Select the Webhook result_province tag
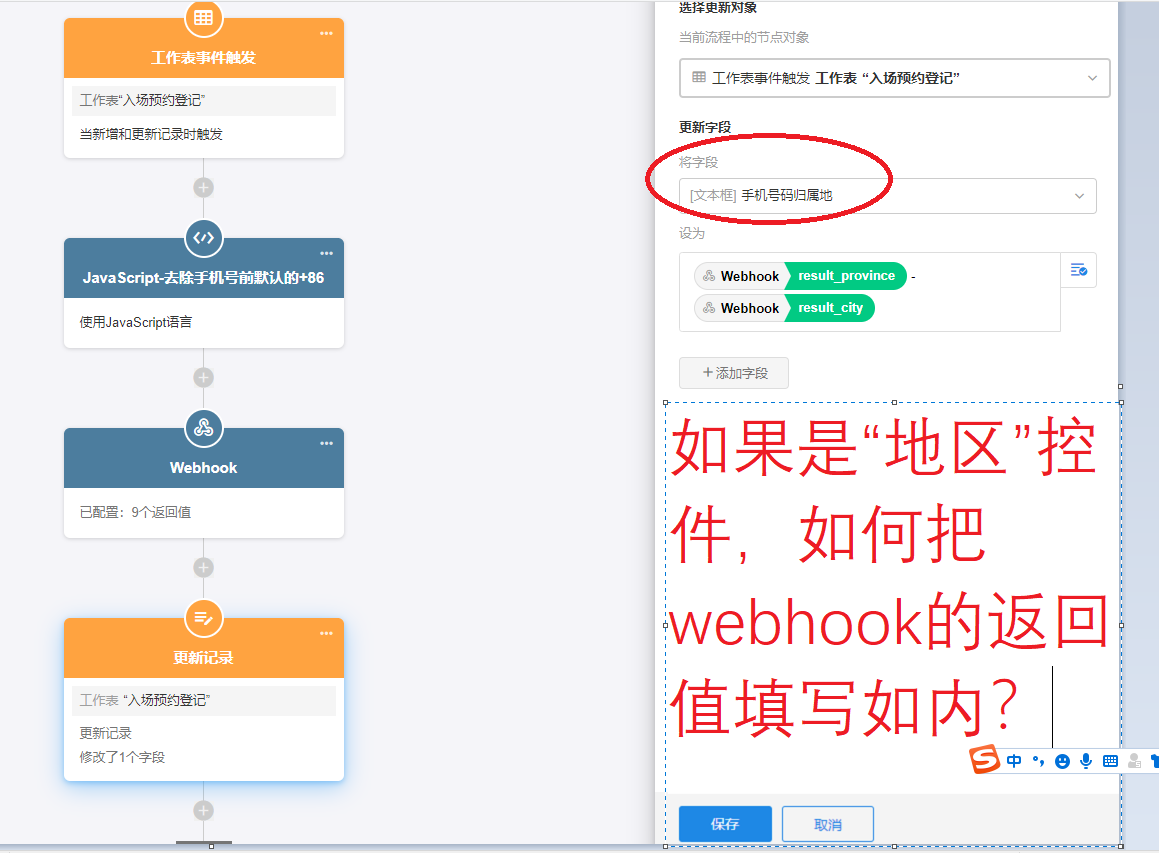Viewport: 1159px width, 853px height. [x=801, y=276]
